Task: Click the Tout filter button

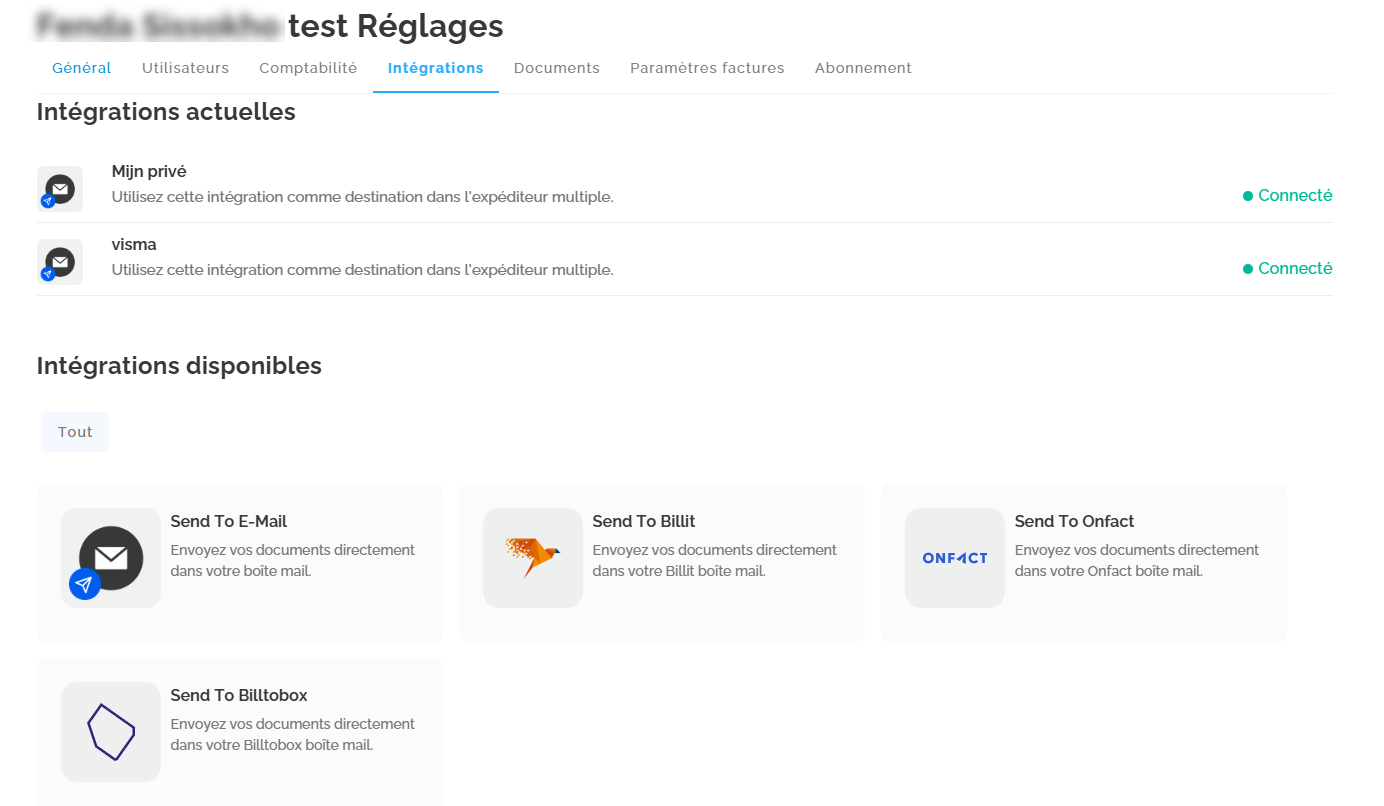Action: click(x=75, y=432)
